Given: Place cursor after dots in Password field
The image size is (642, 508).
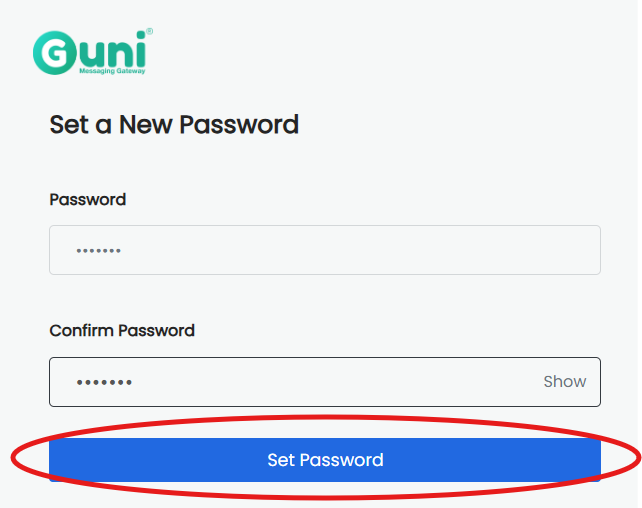Looking at the screenshot, I should point(122,251).
